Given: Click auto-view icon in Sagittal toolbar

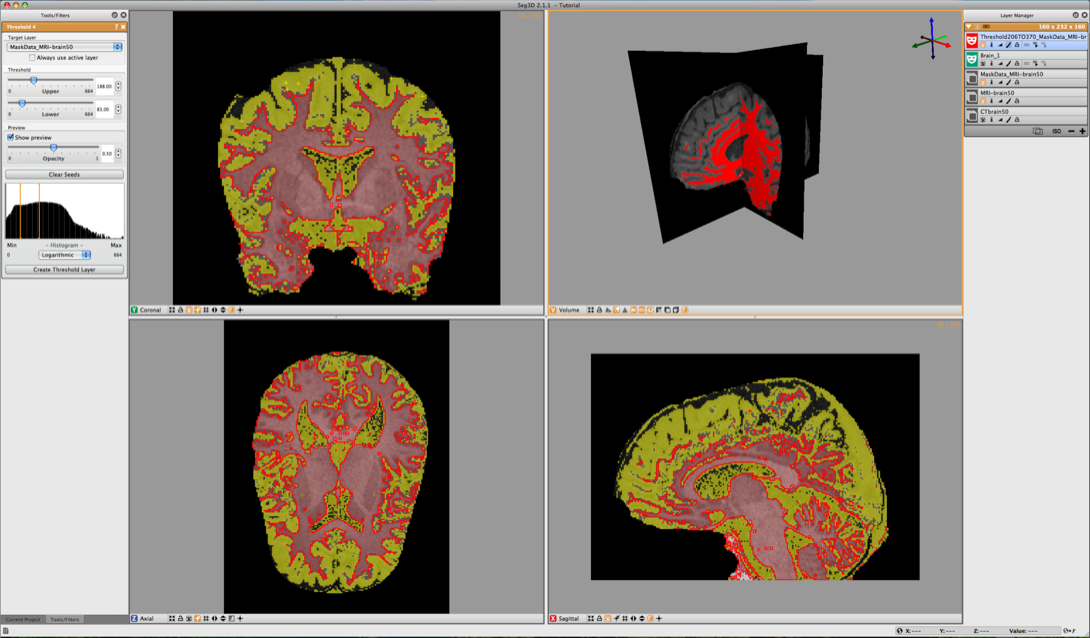Looking at the screenshot, I should (x=590, y=619).
